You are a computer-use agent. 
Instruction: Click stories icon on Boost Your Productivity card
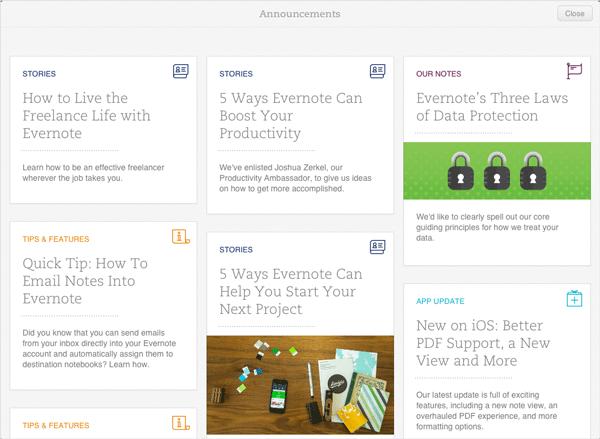point(377,72)
